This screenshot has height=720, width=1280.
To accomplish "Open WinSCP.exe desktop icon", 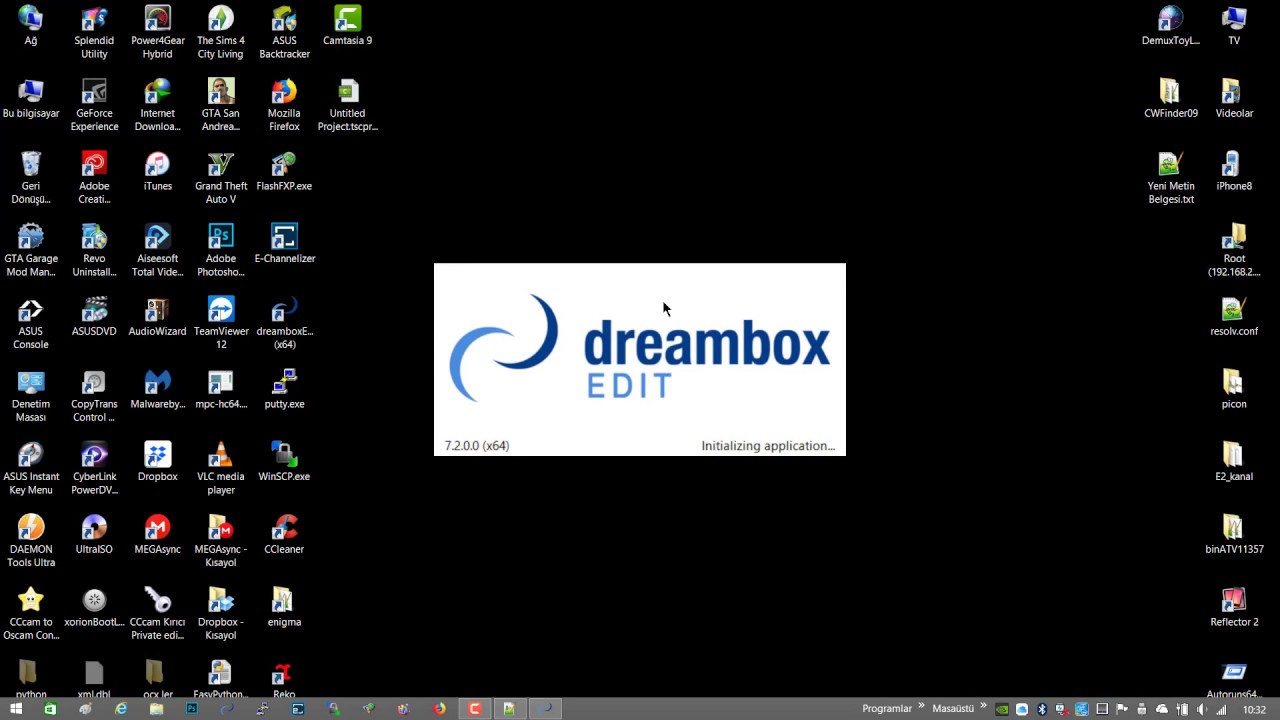I will [284, 462].
